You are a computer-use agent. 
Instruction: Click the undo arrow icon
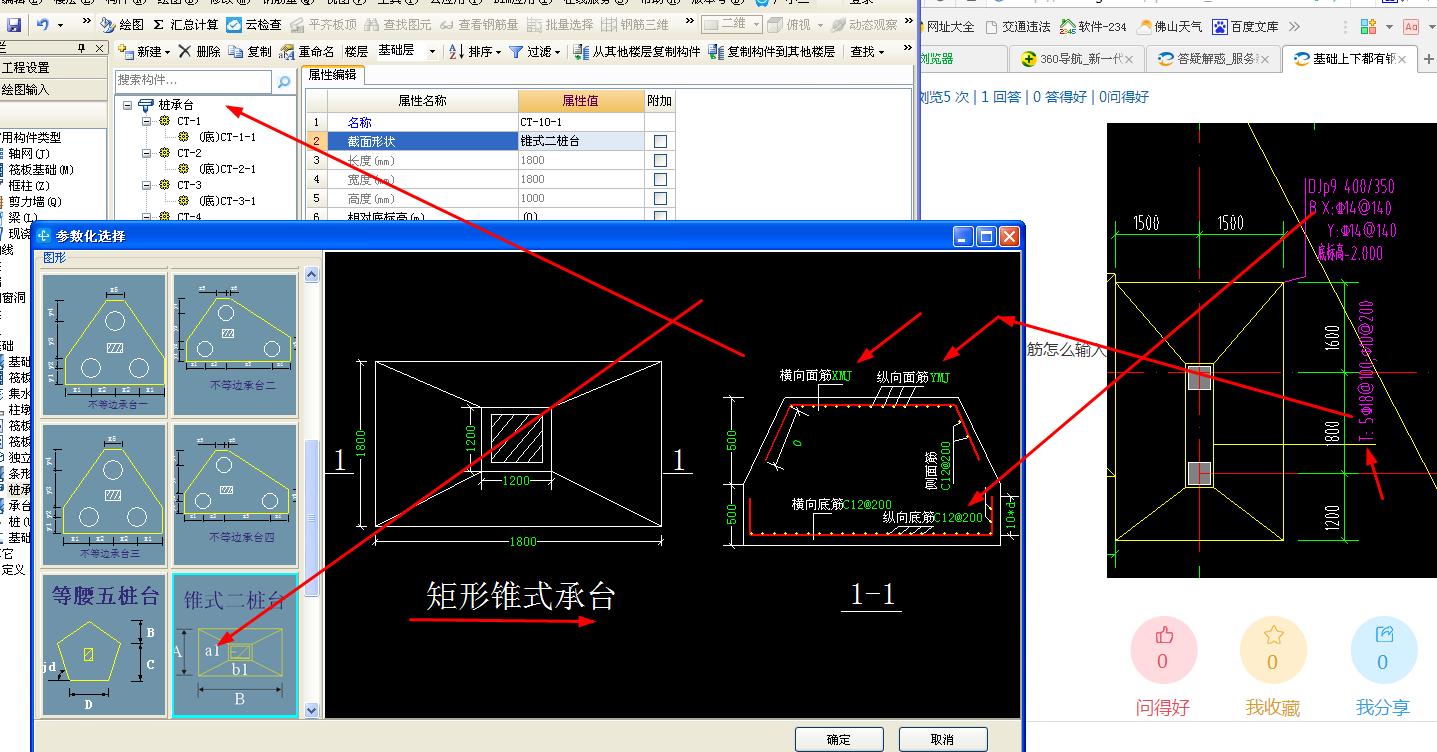[x=43, y=25]
